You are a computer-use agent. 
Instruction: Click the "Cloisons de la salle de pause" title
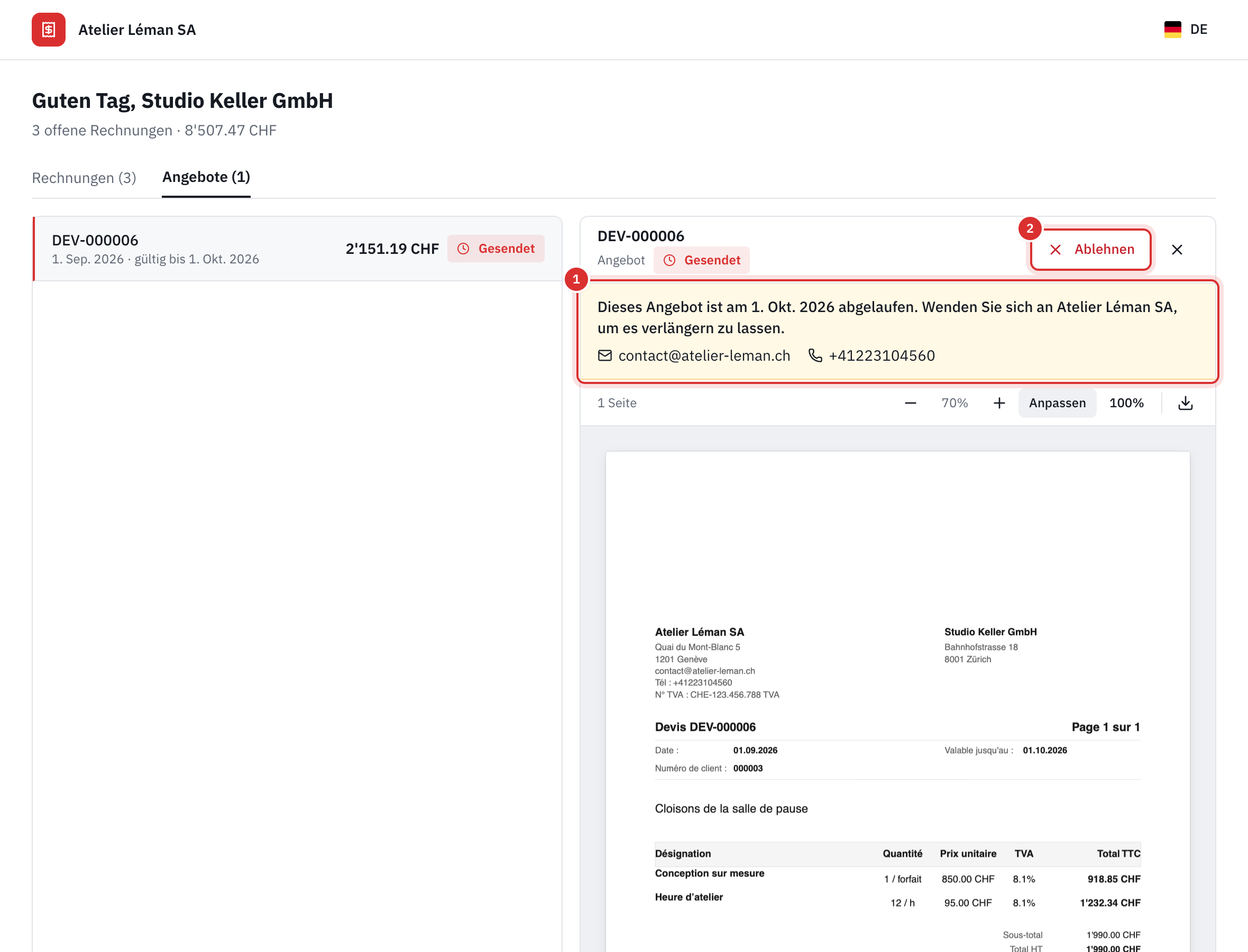731,809
